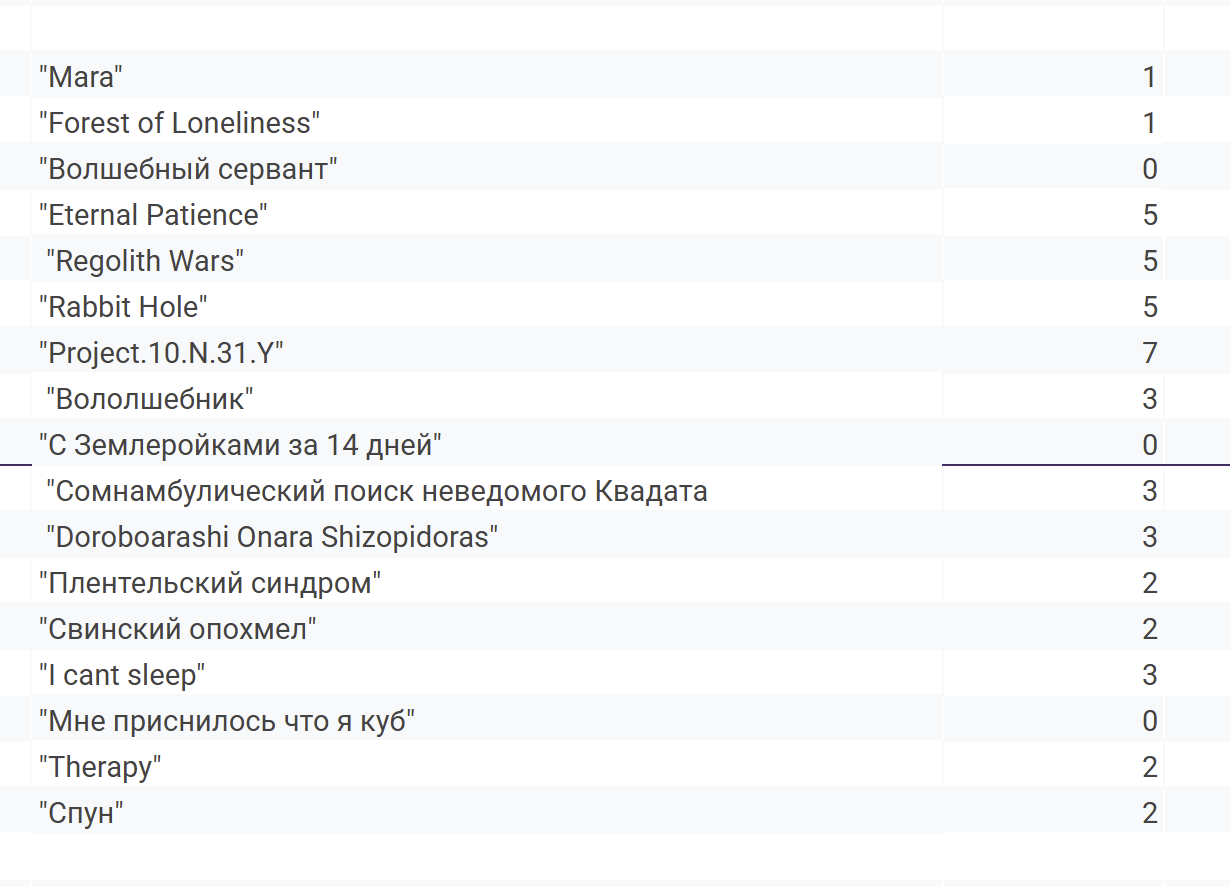Image resolution: width=1230 pixels, height=887 pixels.
Task: Select the "Спун" cell
Action: [x=486, y=812]
